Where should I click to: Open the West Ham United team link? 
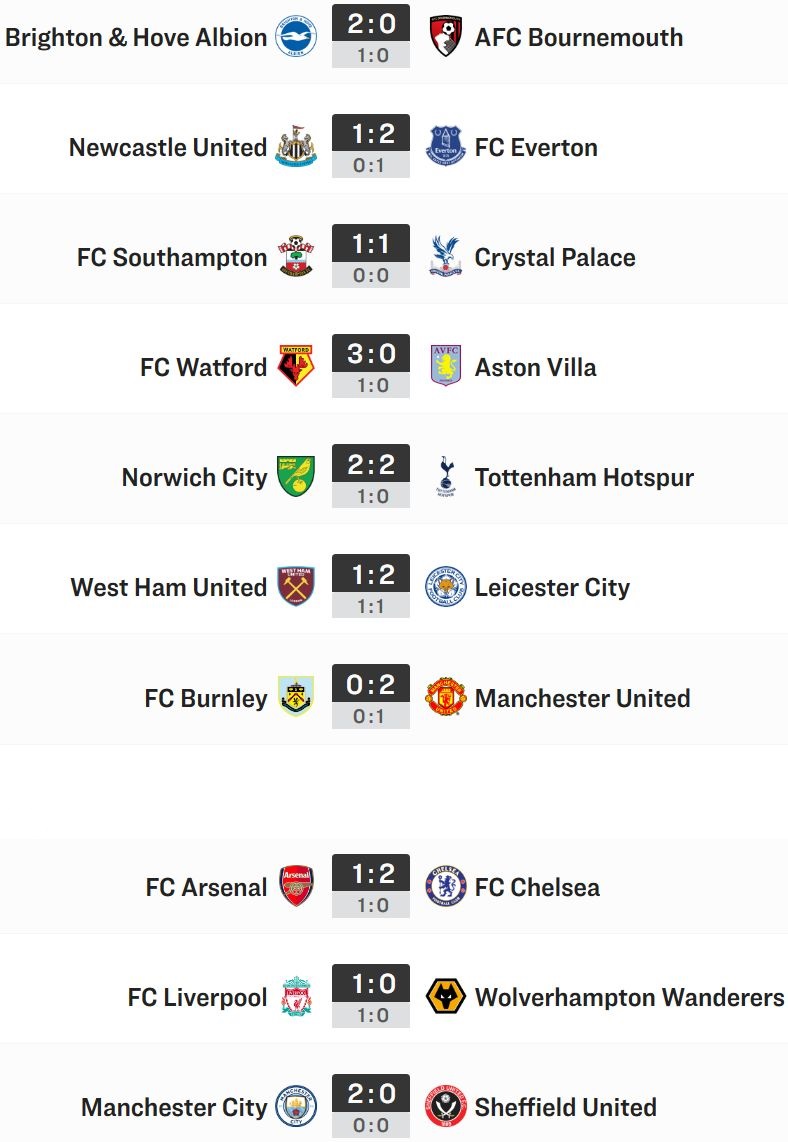click(x=169, y=587)
